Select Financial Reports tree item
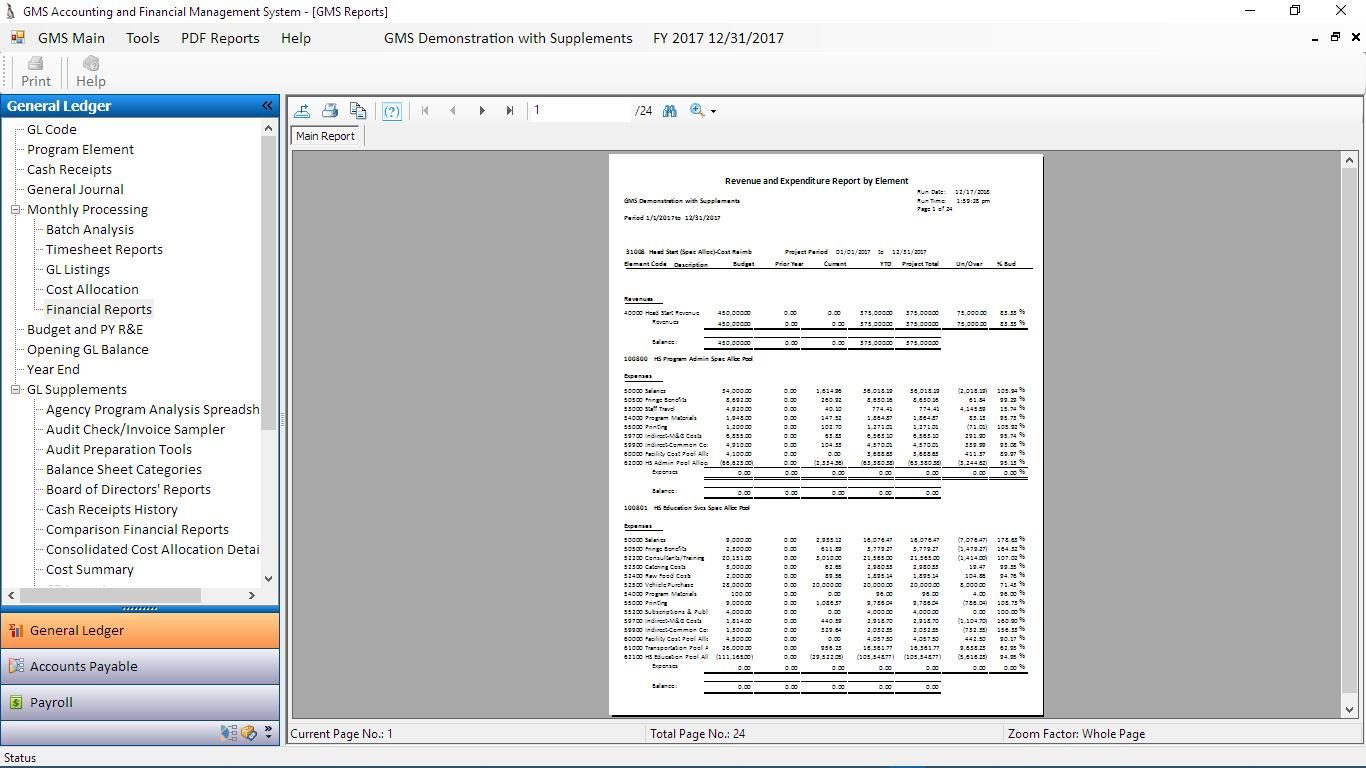Viewport: 1366px width, 768px height. tap(99, 309)
